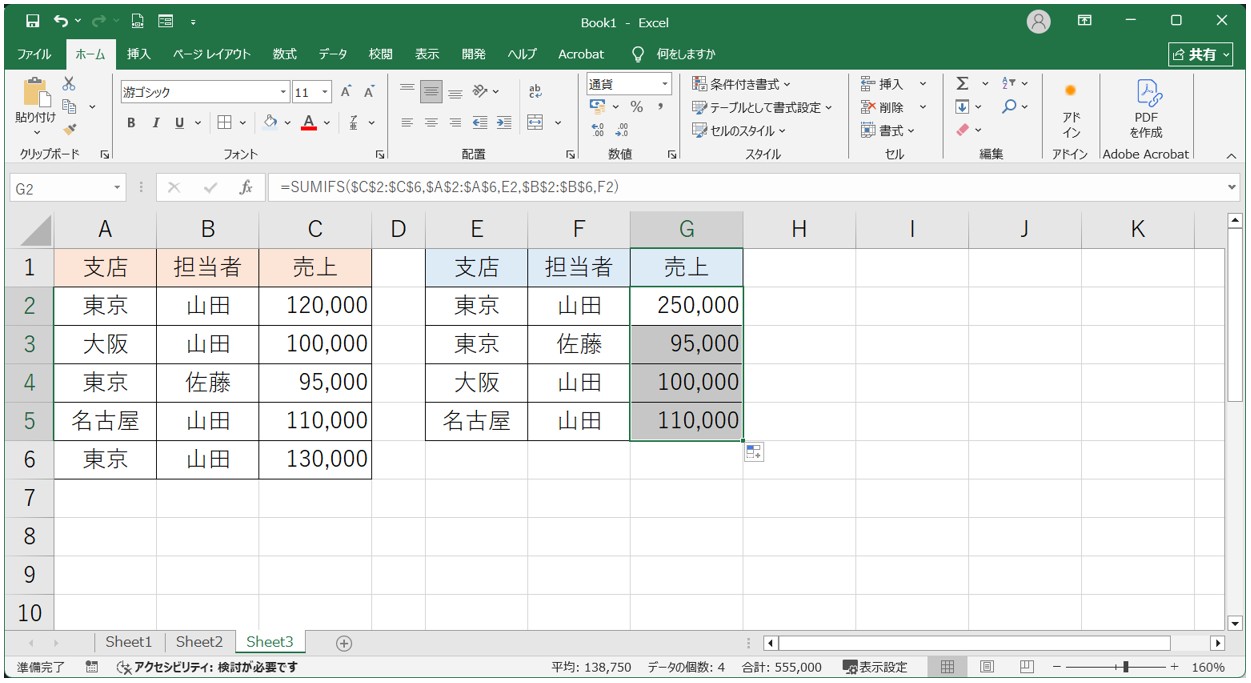The width and height of the screenshot is (1251, 683).
Task: Open the fill color dropdown arrow
Action: (287, 123)
